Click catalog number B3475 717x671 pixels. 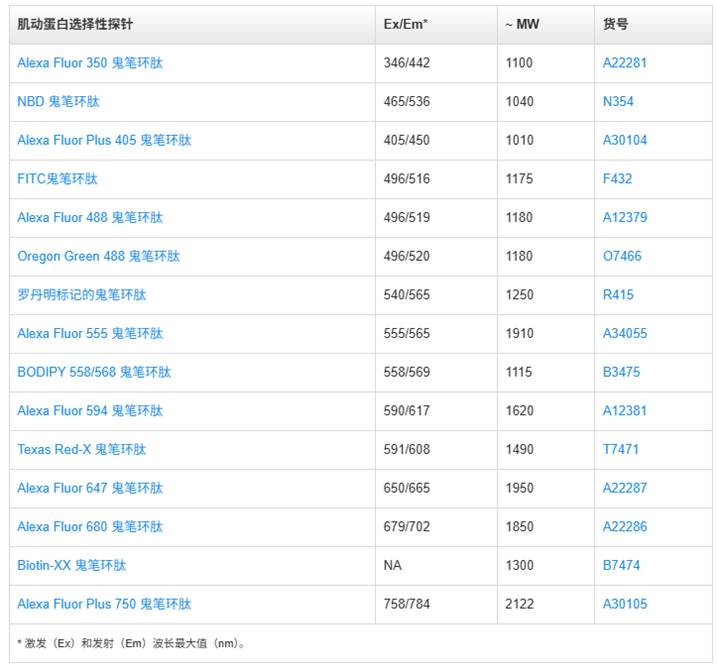621,372
